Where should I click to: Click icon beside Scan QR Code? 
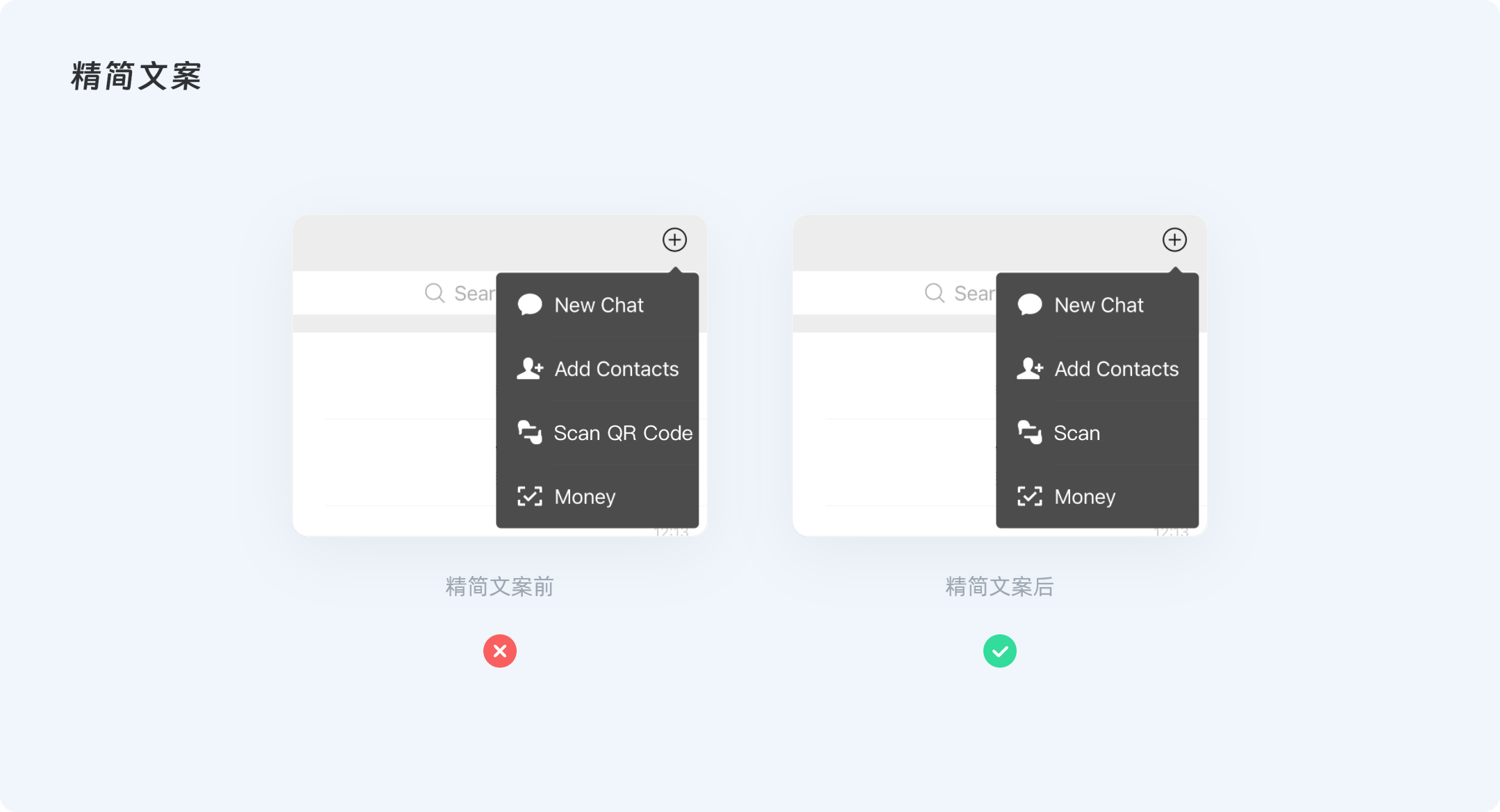530,432
